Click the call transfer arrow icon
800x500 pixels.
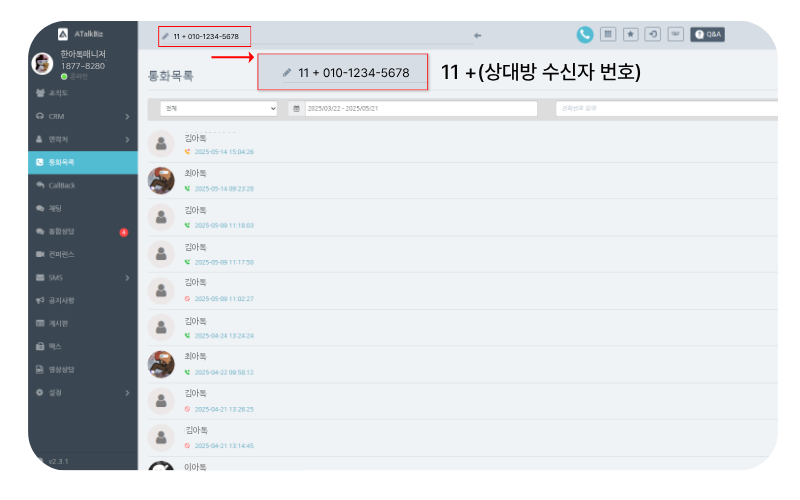click(653, 34)
